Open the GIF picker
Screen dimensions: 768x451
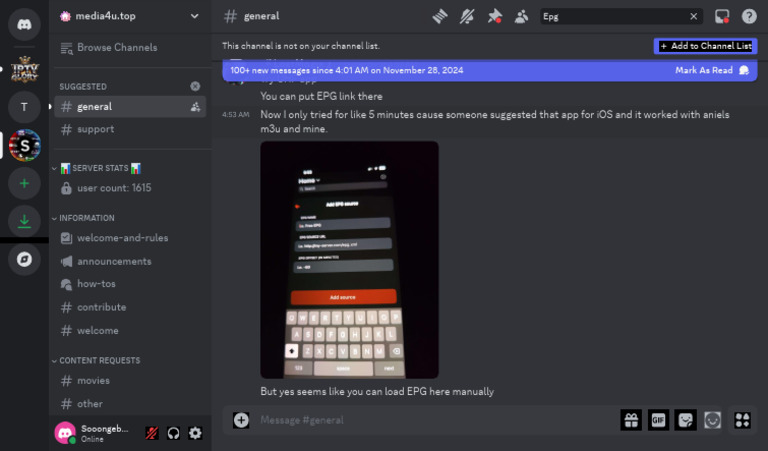(658, 420)
